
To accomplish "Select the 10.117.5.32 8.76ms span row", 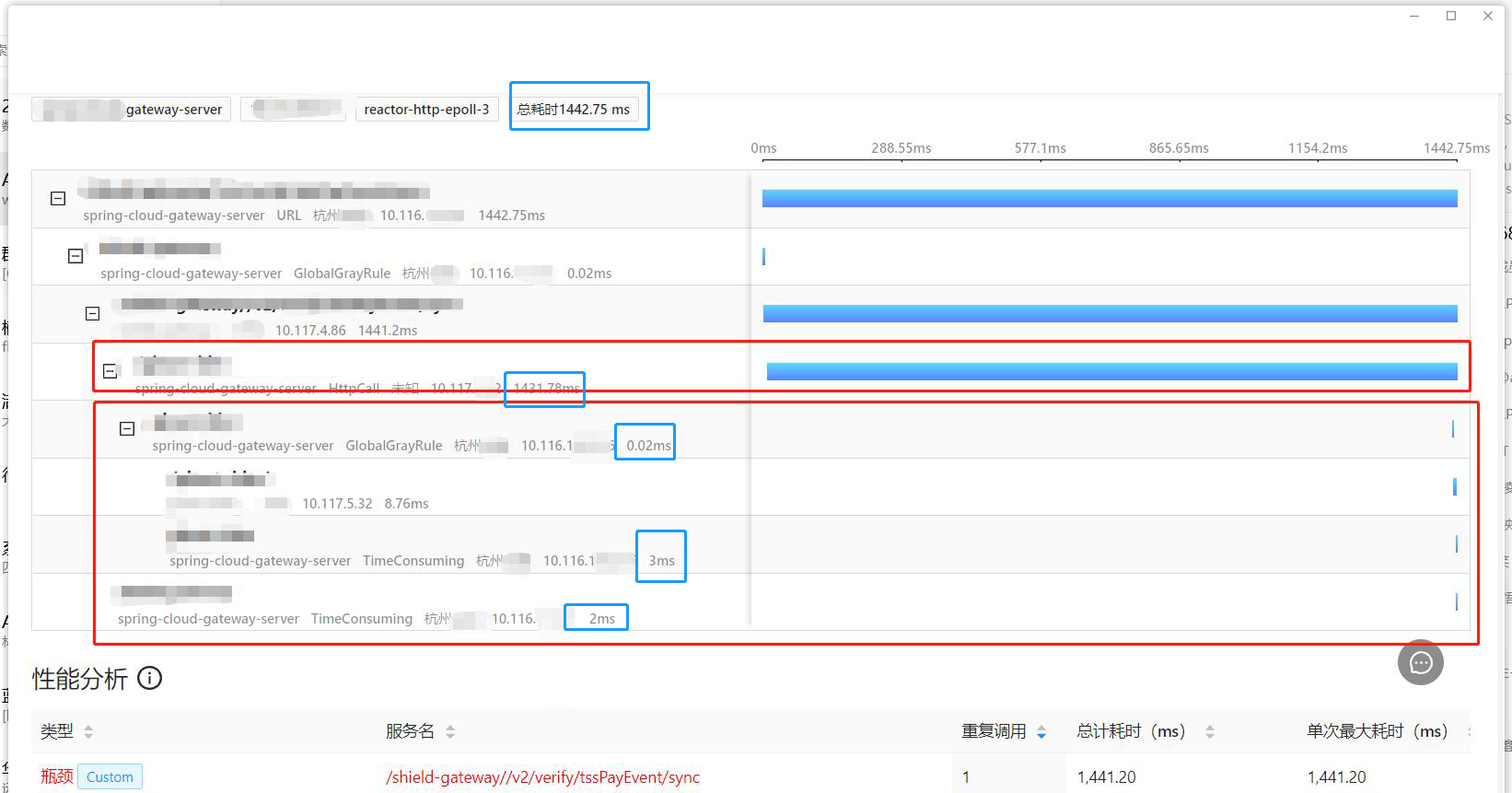I will click(x=750, y=486).
